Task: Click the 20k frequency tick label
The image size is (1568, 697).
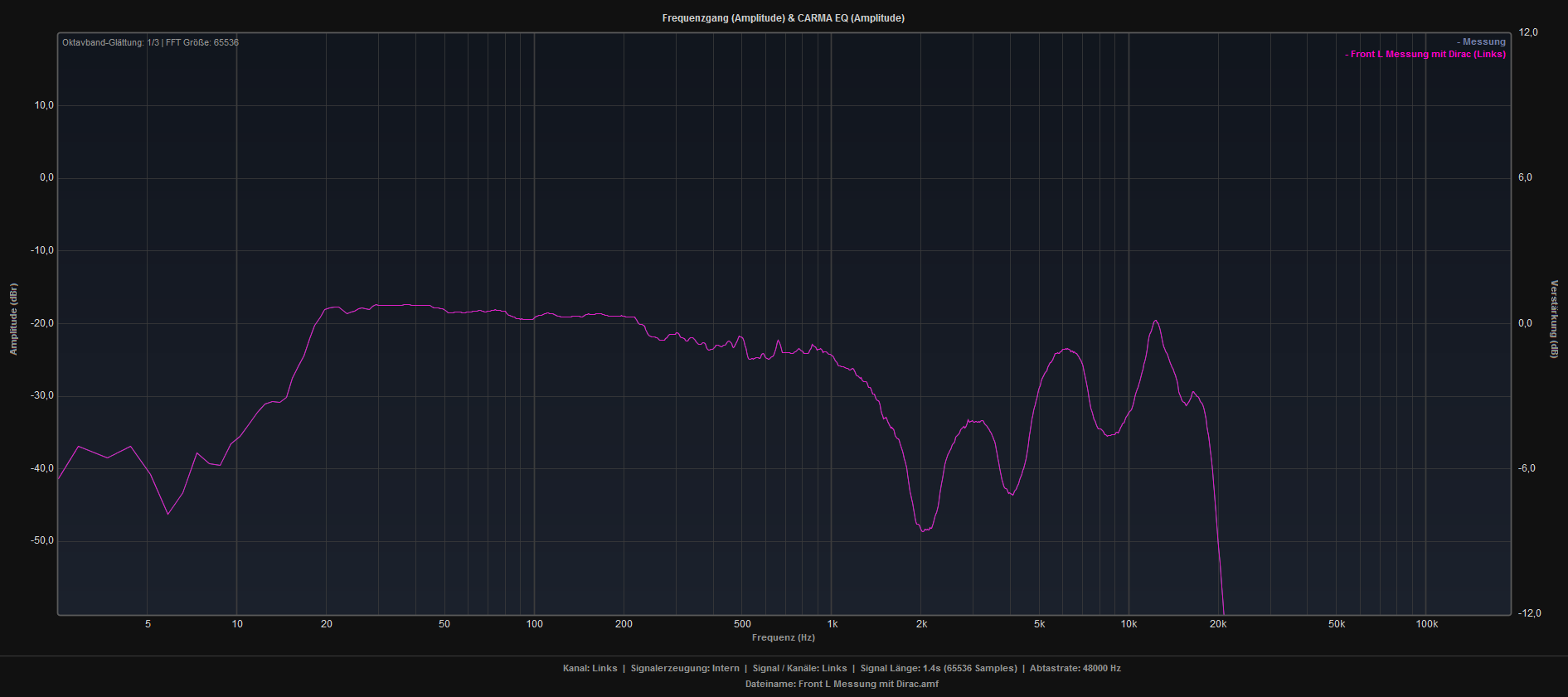Action: pos(1217,624)
